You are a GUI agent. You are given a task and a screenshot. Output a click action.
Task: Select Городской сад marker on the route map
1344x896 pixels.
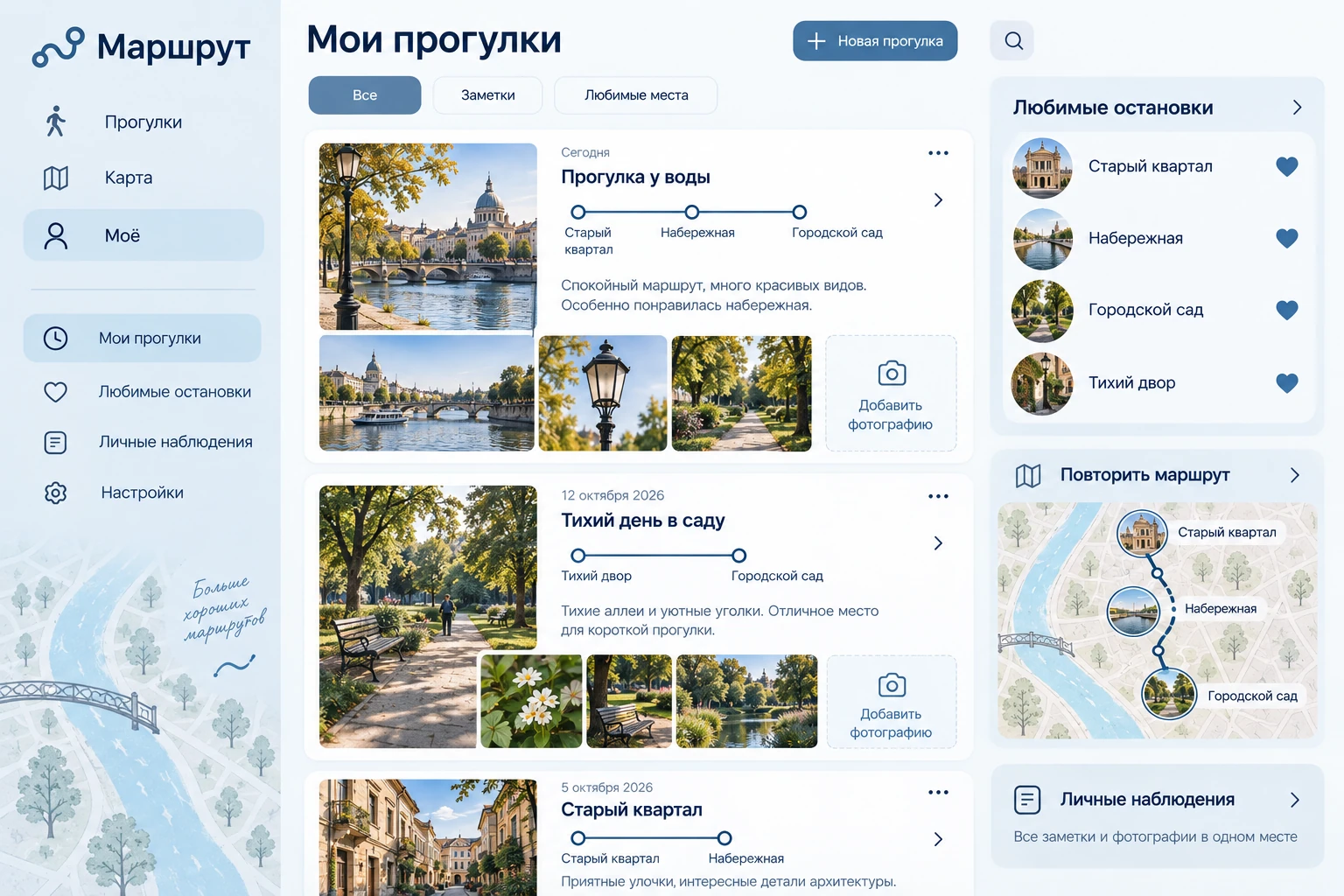click(1169, 695)
